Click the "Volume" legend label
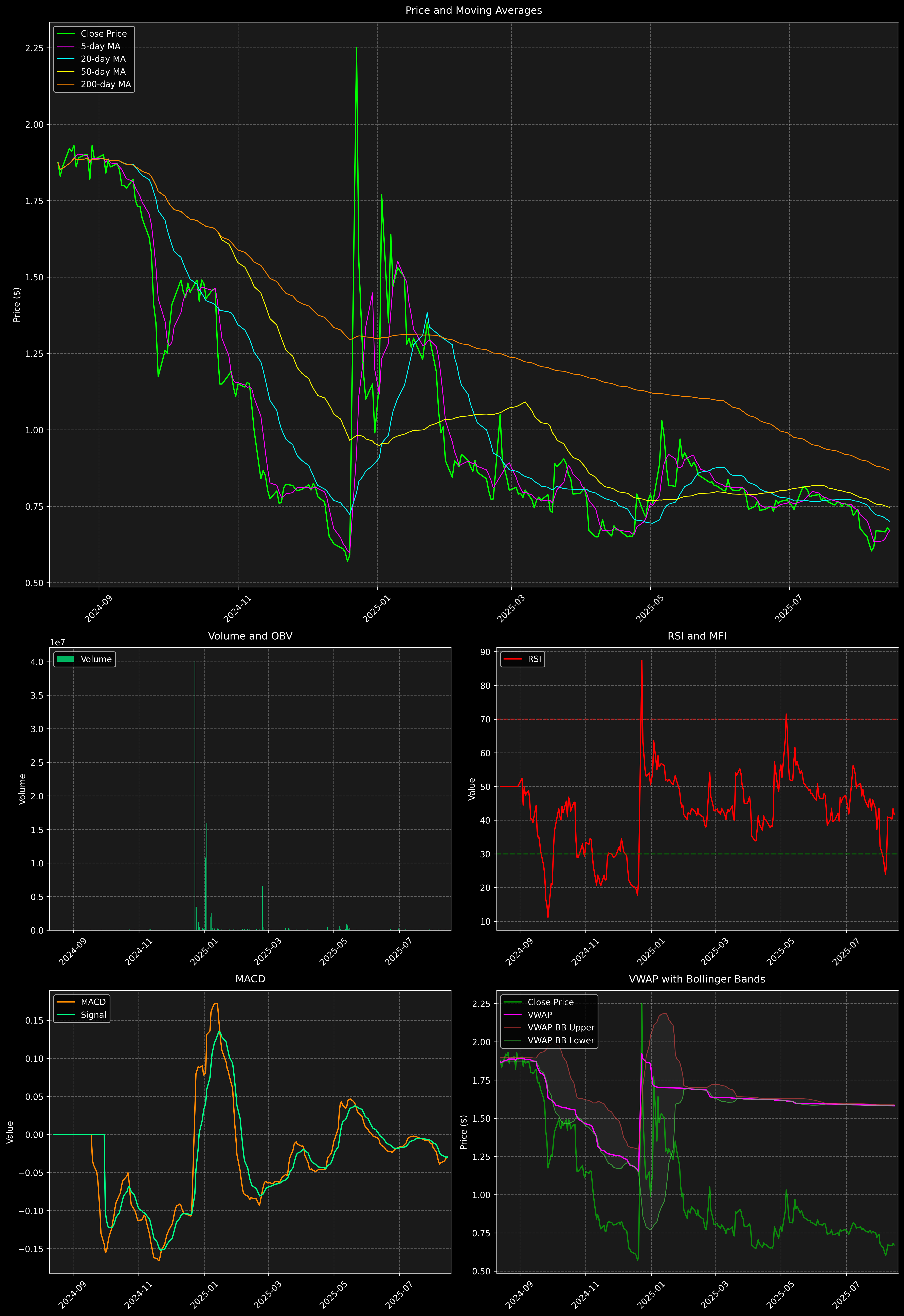904x1316 pixels. (96, 659)
